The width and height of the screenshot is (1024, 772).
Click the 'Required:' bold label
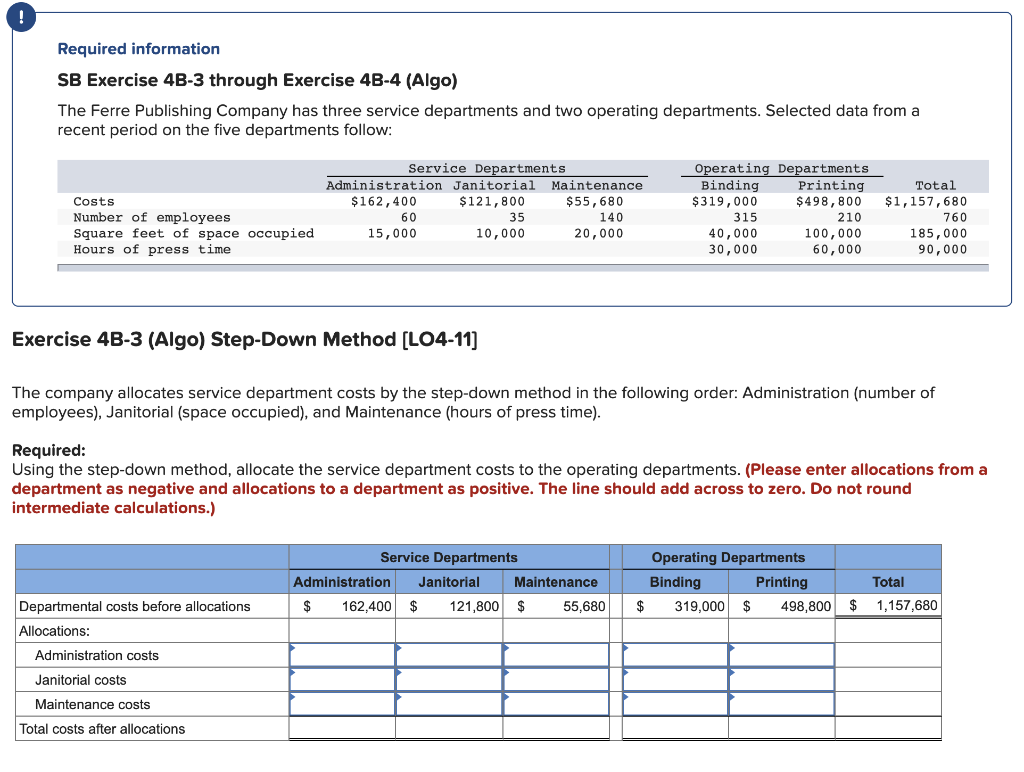(49, 451)
